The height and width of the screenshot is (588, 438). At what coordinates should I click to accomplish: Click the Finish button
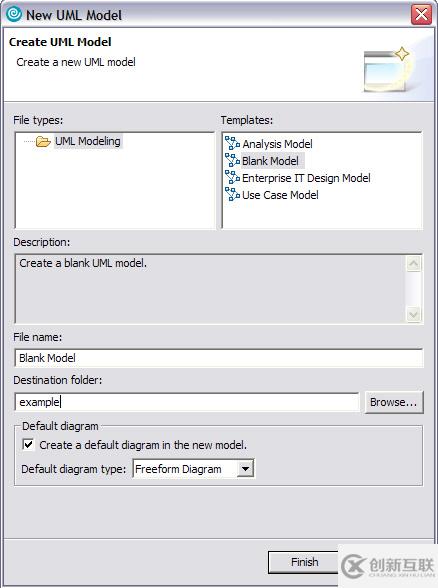point(304,562)
